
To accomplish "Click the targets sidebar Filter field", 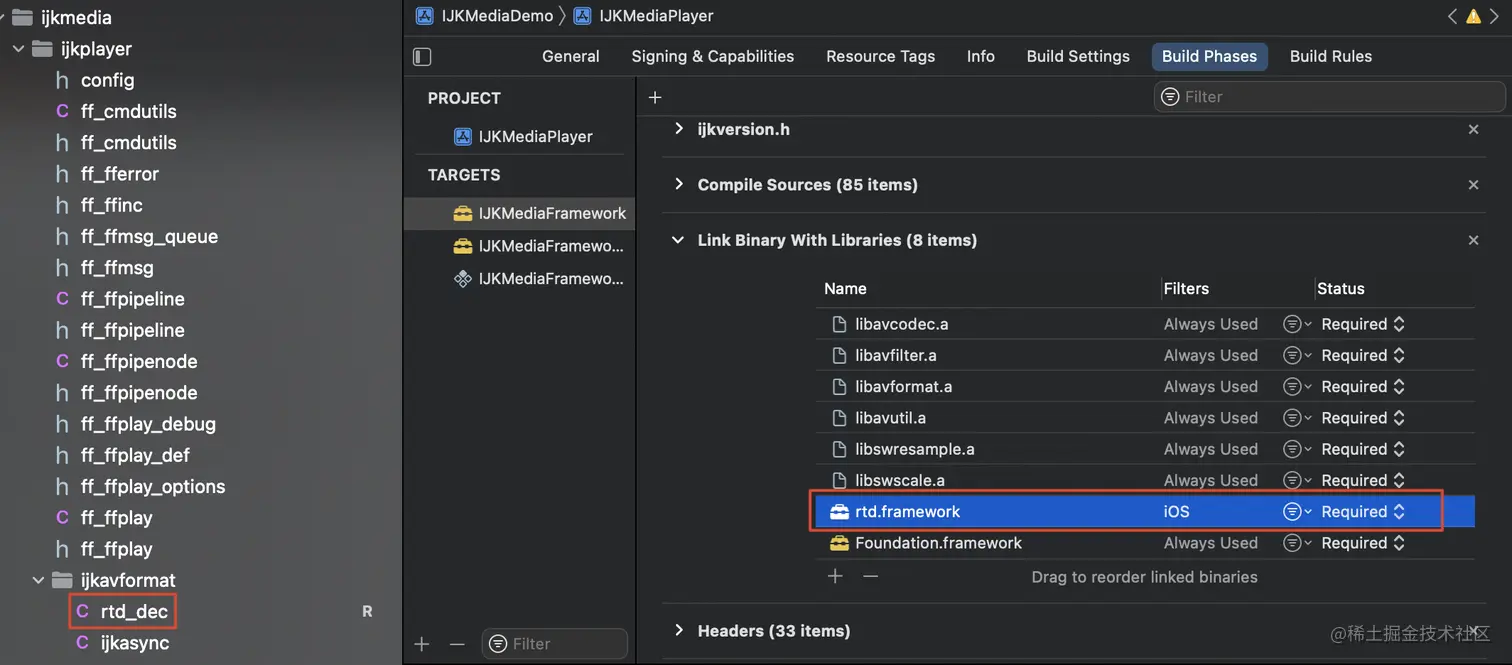I will click(x=555, y=644).
